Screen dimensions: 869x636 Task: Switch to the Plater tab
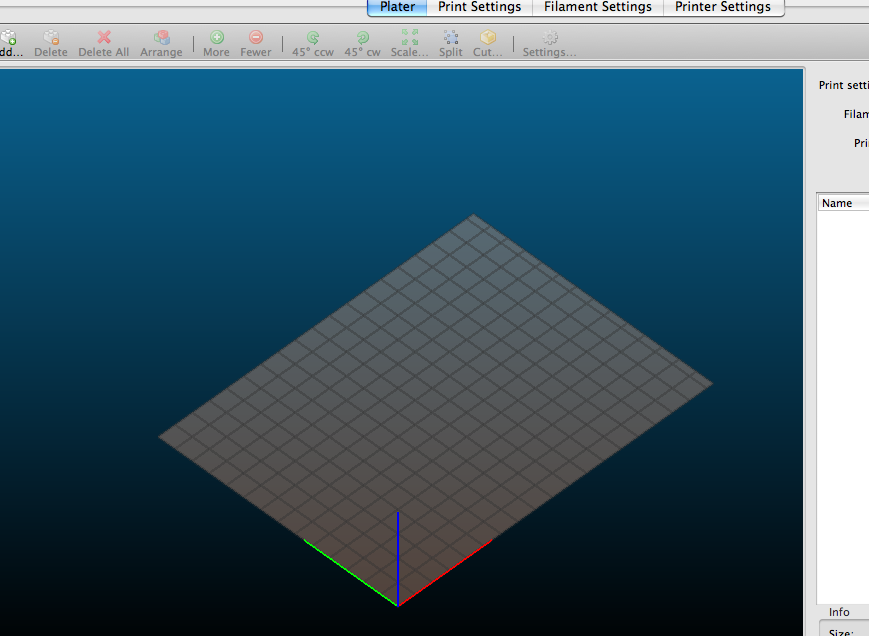click(x=397, y=7)
